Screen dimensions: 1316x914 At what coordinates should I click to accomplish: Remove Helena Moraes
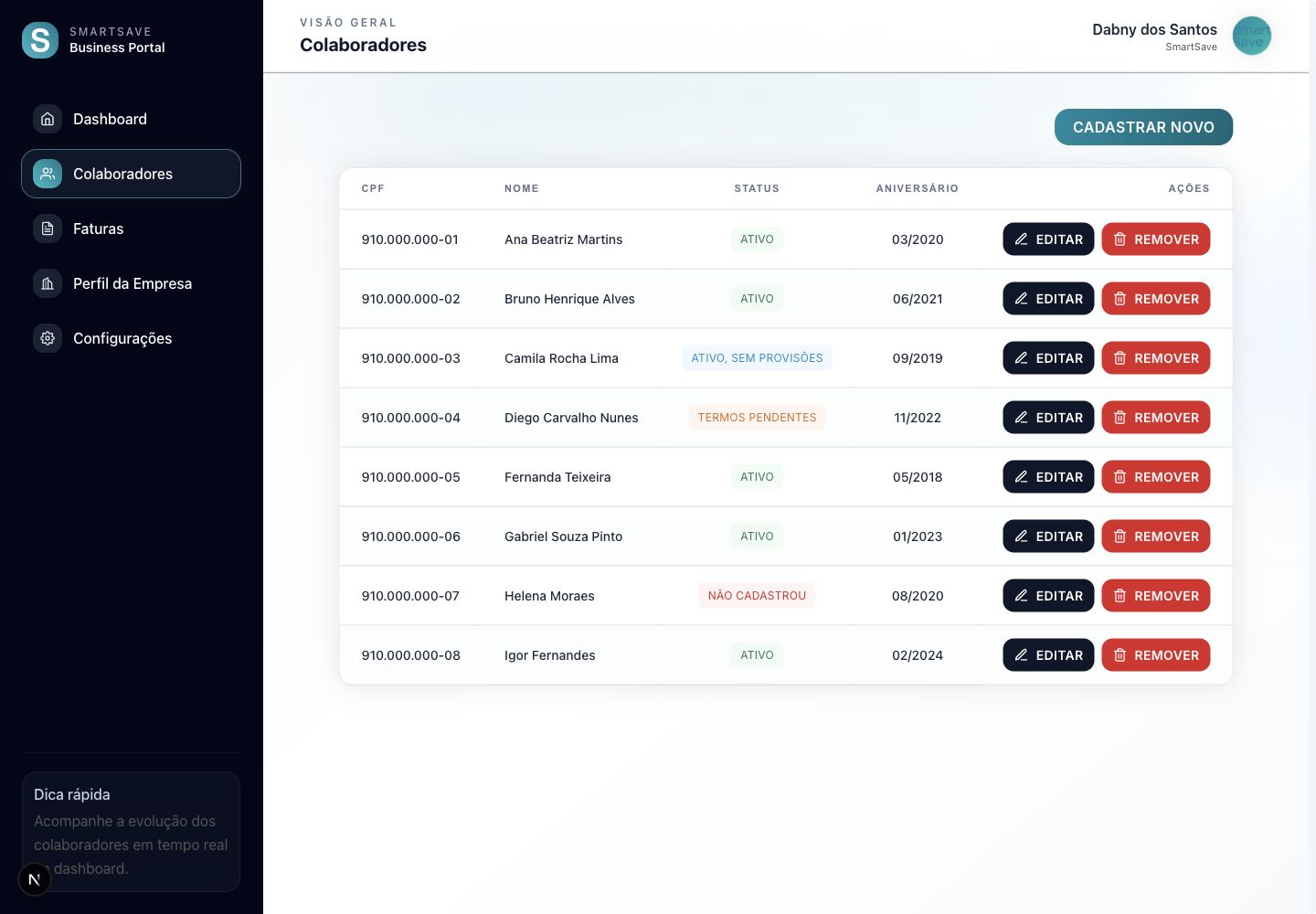(1155, 596)
